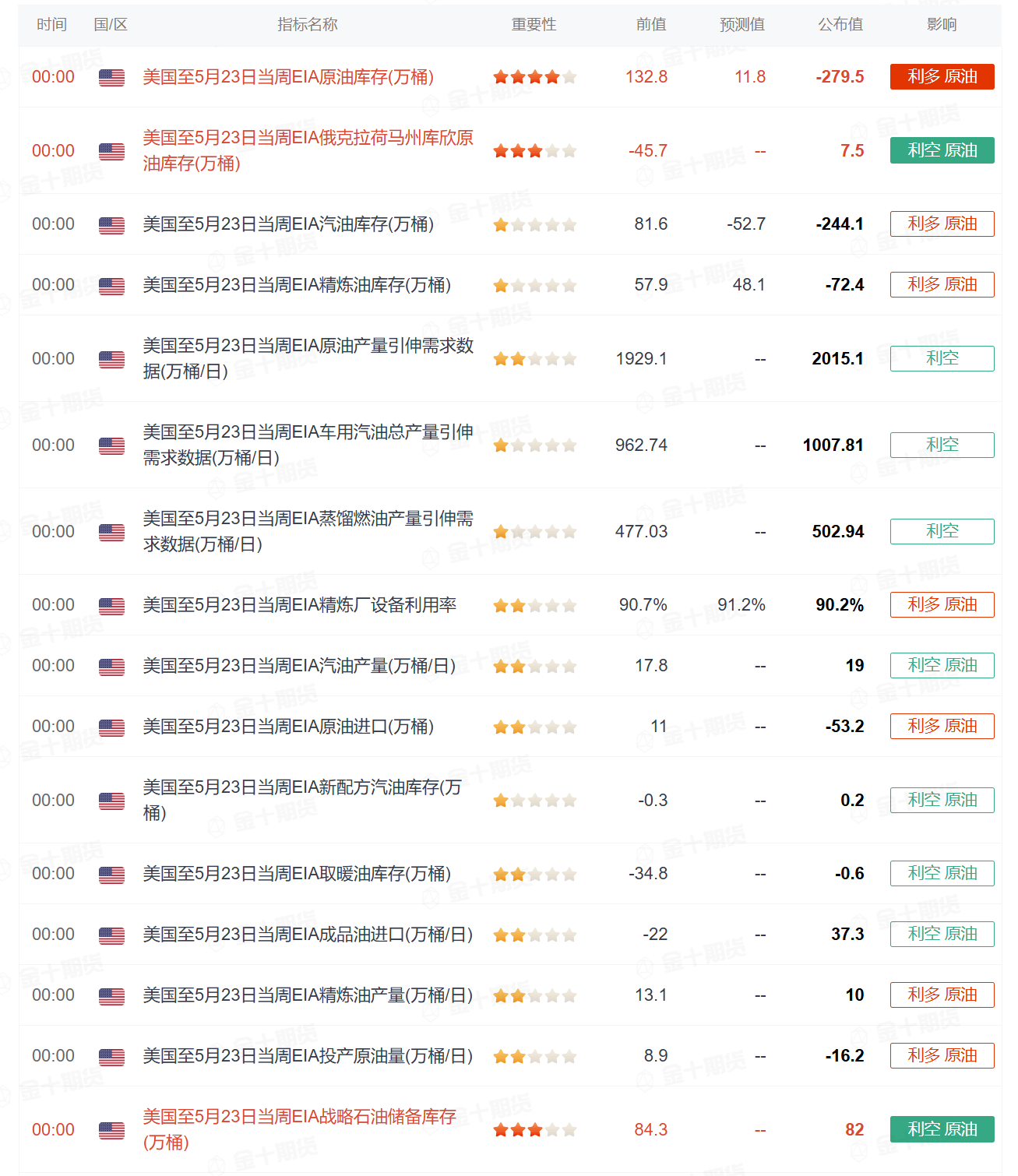The image size is (1018, 1176).
Task: Click the 公布值 column header
Action: tap(840, 25)
